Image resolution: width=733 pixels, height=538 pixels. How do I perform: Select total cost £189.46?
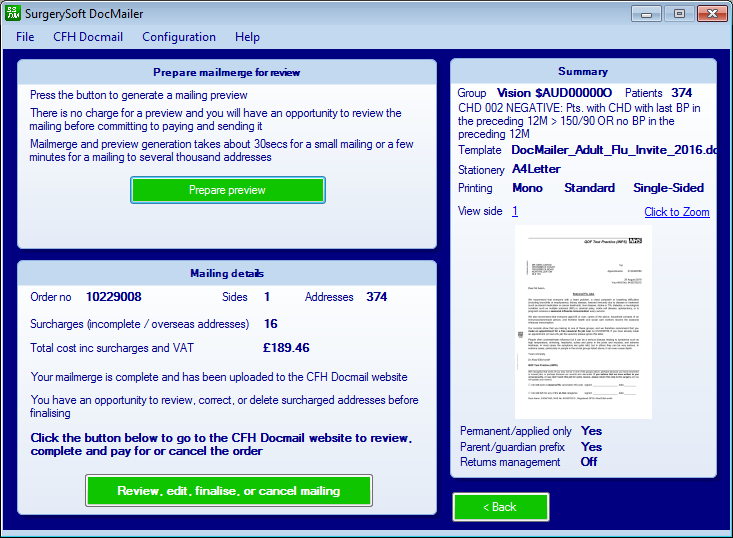tap(286, 348)
